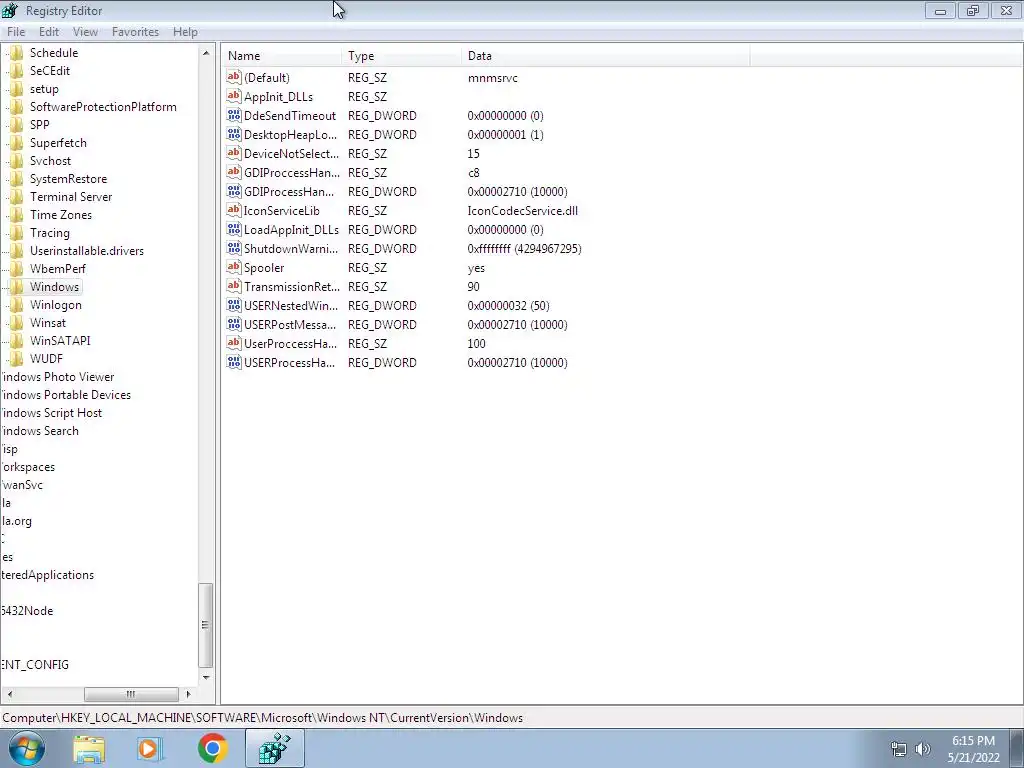The height and width of the screenshot is (768, 1024).
Task: Select the Terminal Server key
Action: [71, 197]
